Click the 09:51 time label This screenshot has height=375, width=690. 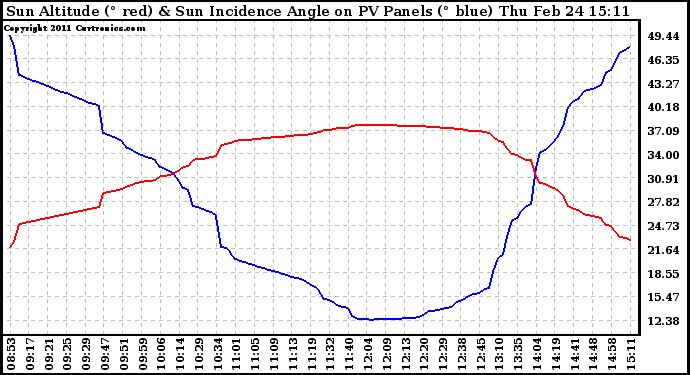click(124, 354)
